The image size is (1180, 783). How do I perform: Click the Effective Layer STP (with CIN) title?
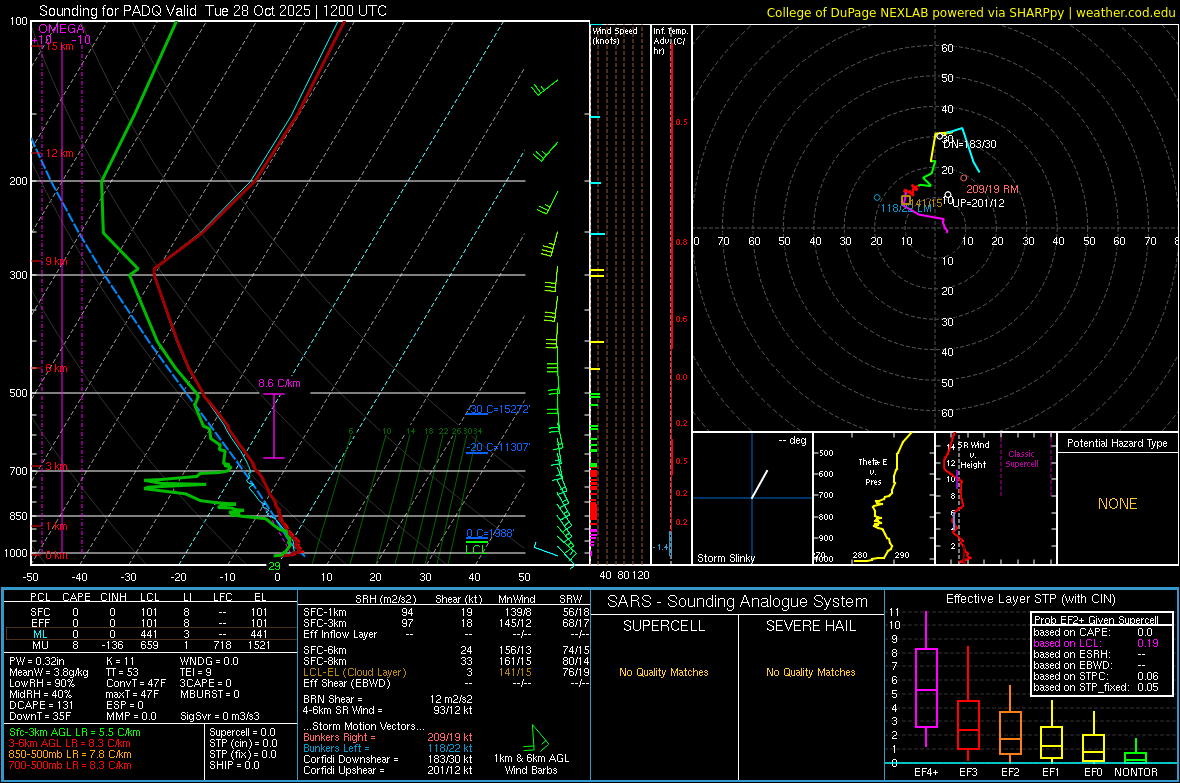[1030, 599]
